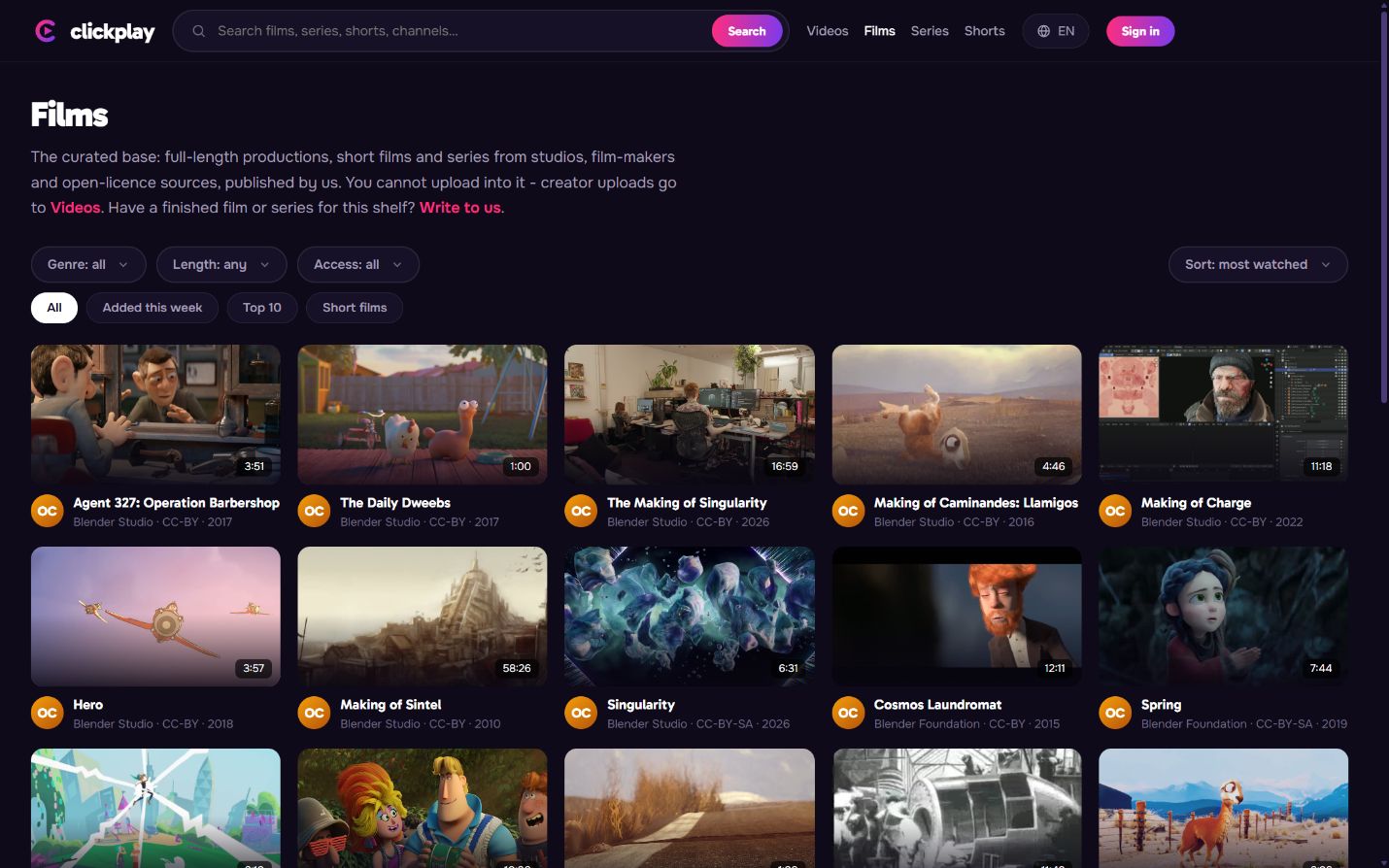Open channel avatar beside The Daily Dweebs
Screen dimensions: 1389x868
click(x=314, y=511)
